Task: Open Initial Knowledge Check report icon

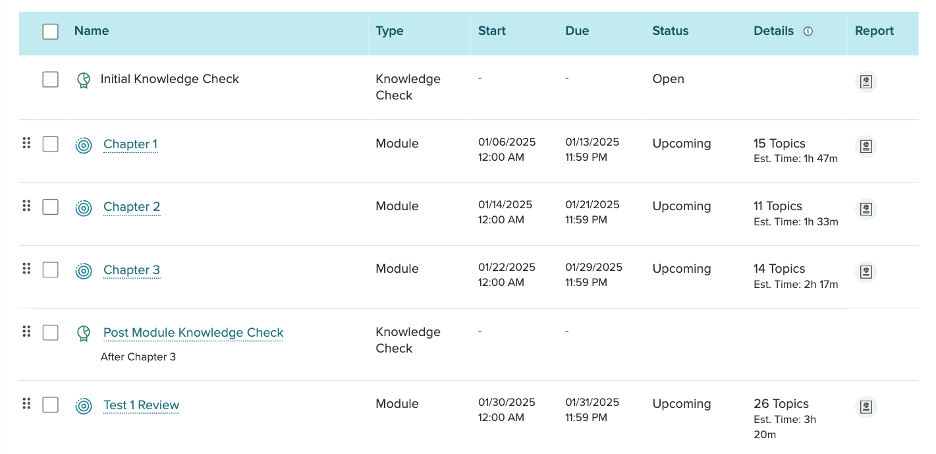Action: (866, 82)
